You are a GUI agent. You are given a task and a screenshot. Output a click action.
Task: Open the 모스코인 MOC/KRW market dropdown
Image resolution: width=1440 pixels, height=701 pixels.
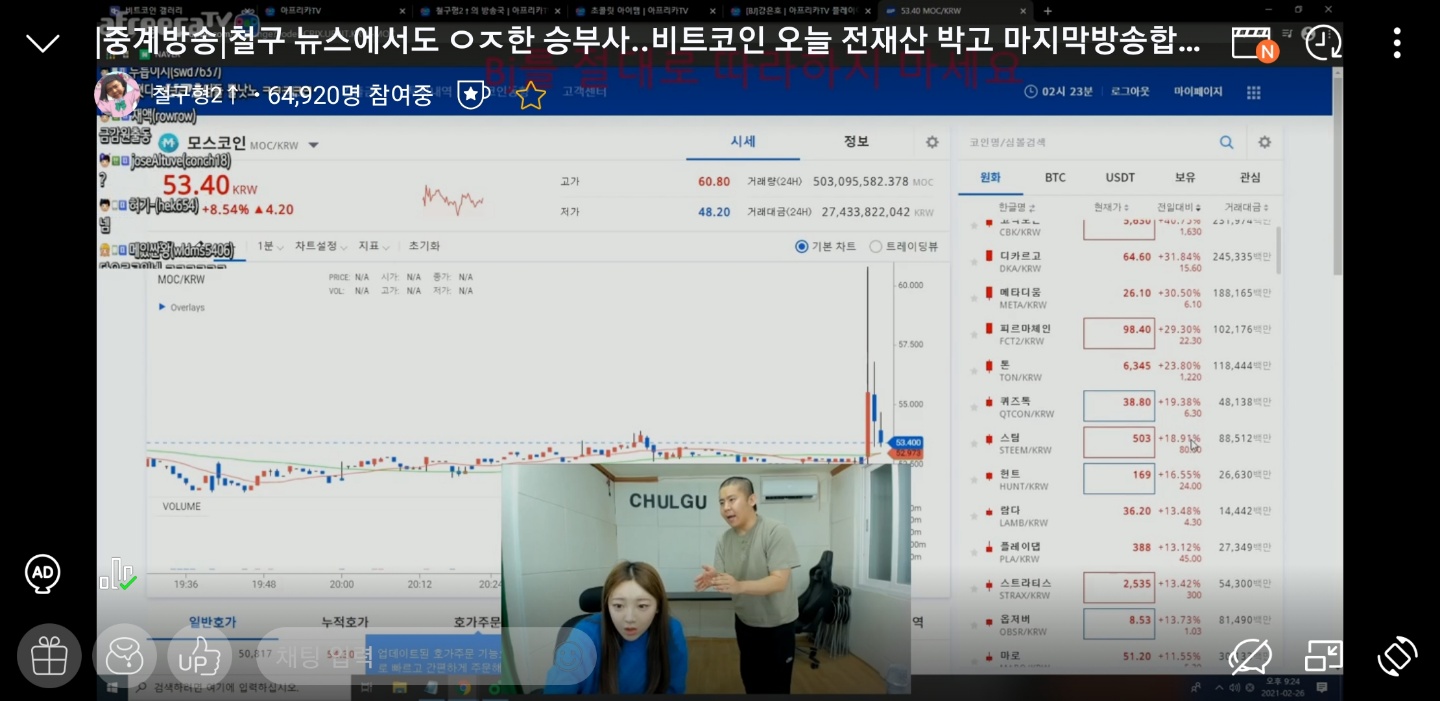point(313,145)
